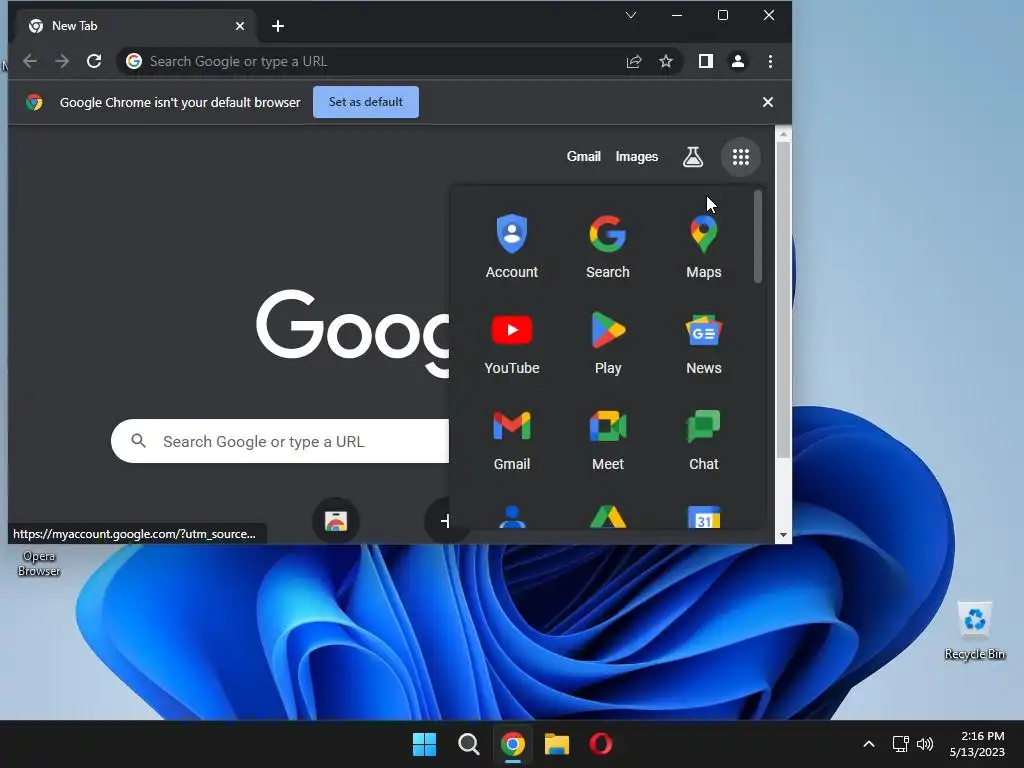Toggle the Chrome side panel

click(705, 61)
